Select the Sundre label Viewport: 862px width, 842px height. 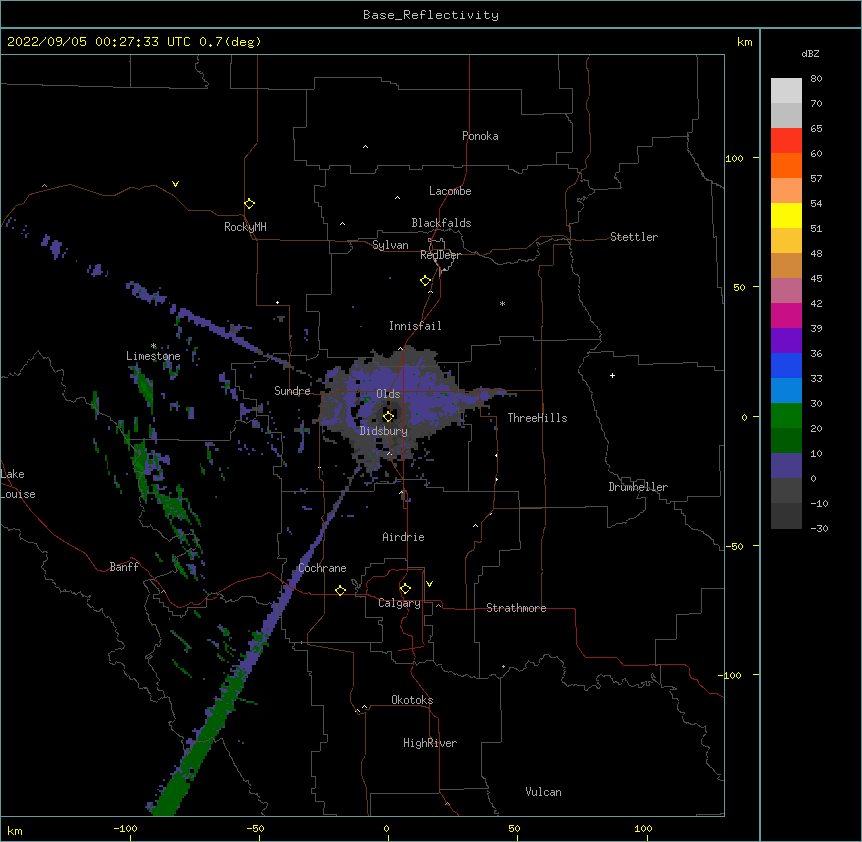click(x=292, y=391)
